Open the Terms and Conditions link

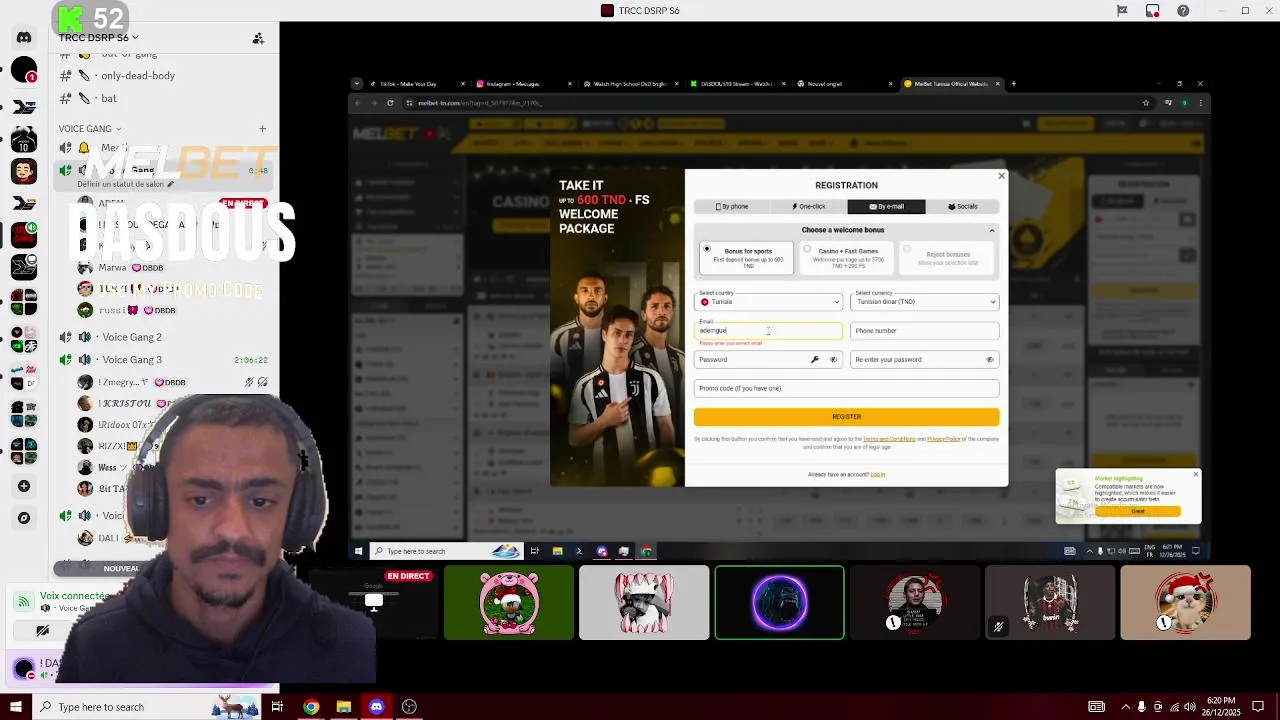[889, 439]
